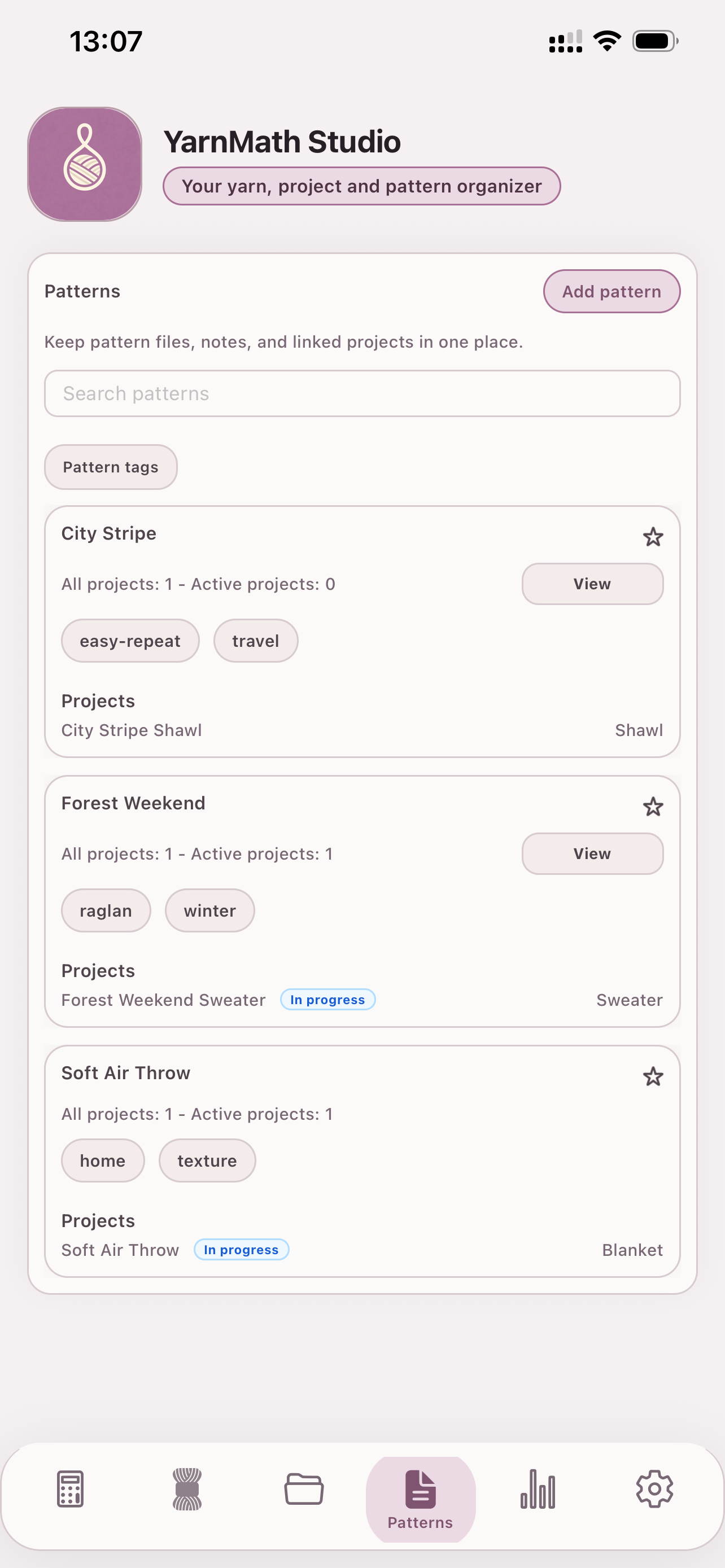
Task: View the Forest Weekend pattern
Action: (591, 853)
